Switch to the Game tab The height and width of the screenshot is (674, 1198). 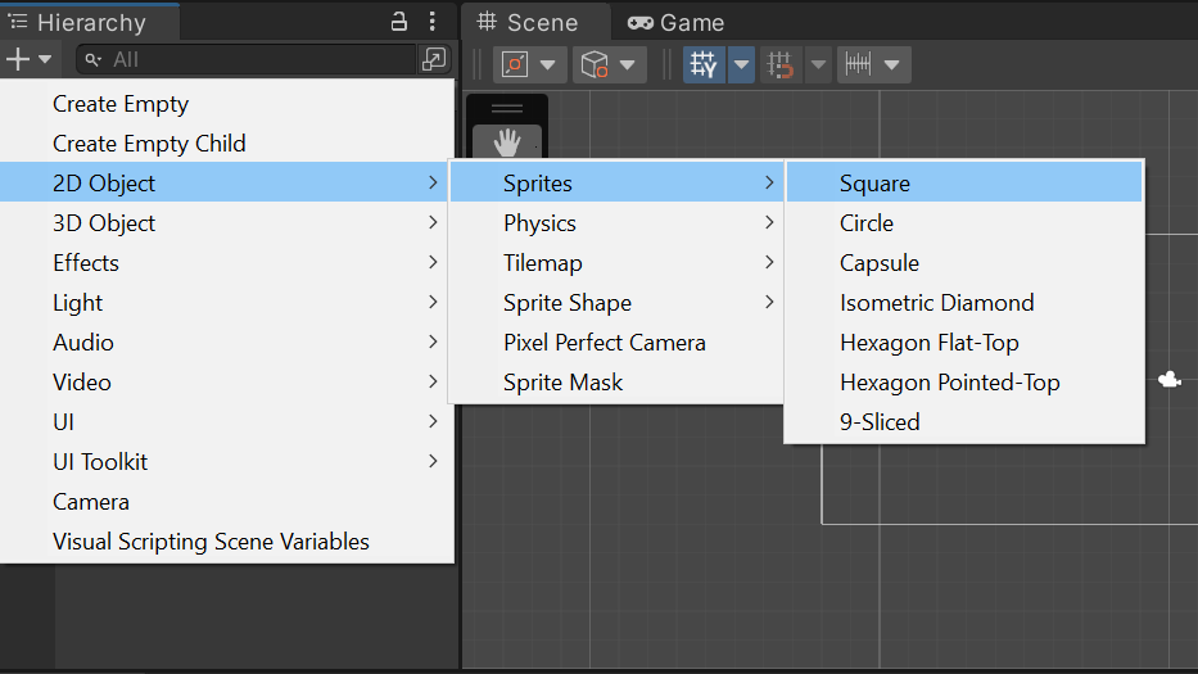(675, 23)
